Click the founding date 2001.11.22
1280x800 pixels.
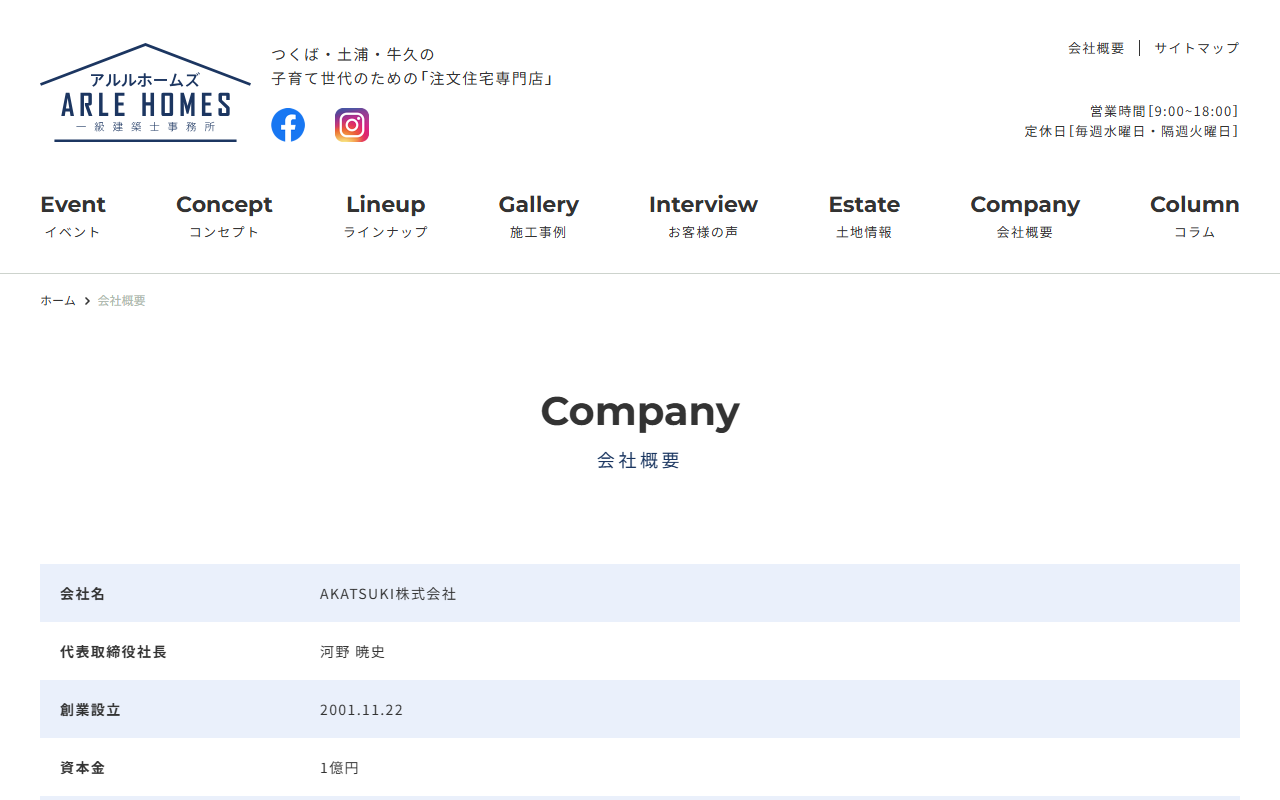pos(361,710)
